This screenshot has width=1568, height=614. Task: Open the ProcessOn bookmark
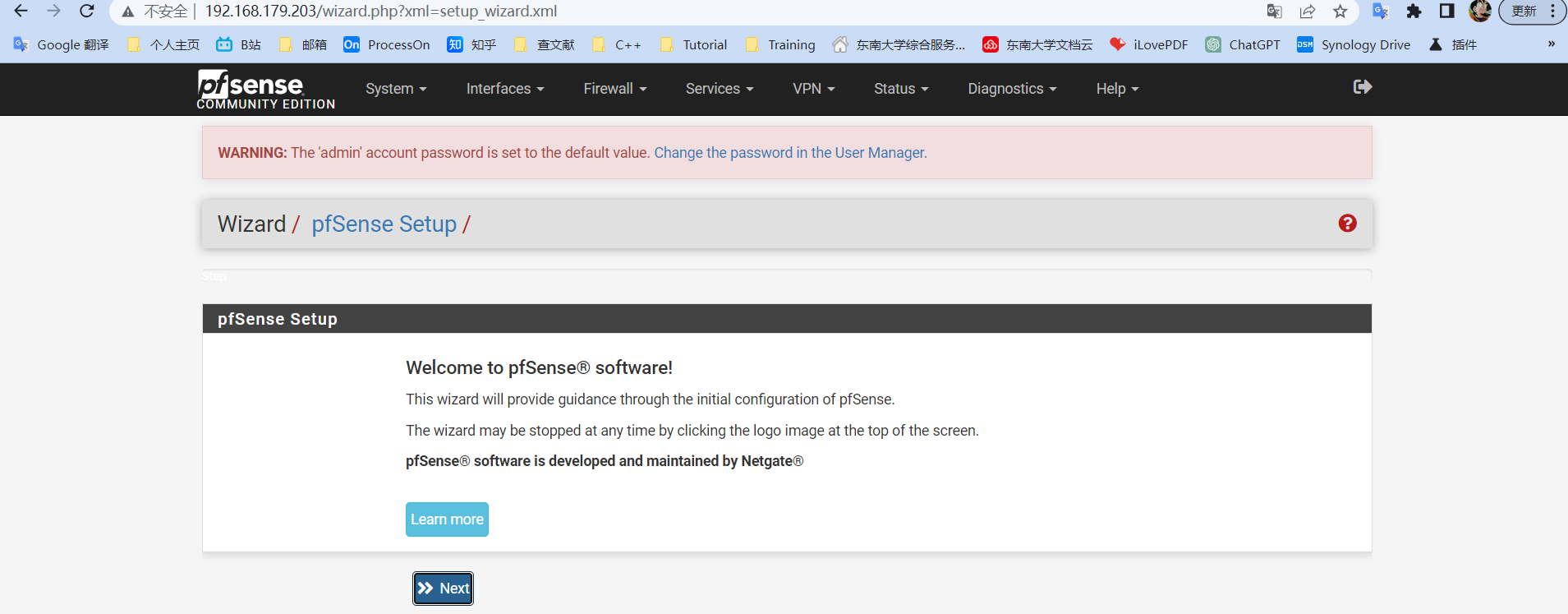(387, 44)
